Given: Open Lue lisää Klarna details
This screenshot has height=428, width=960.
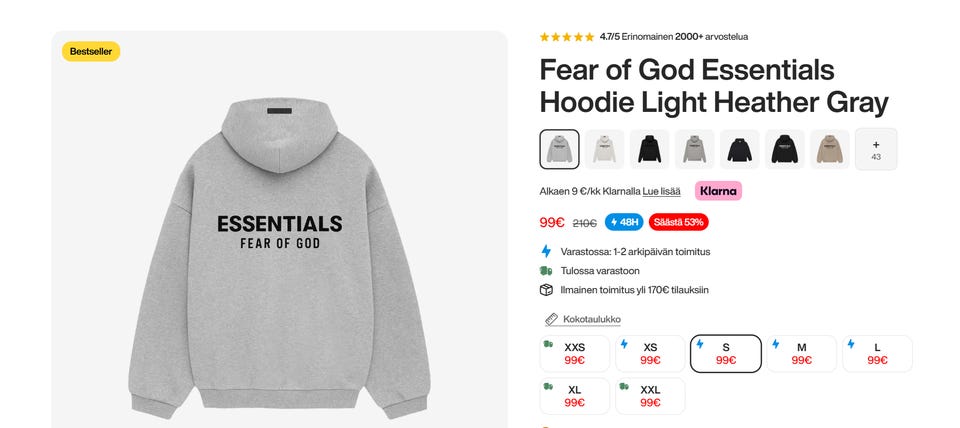Looking at the screenshot, I should click(661, 191).
